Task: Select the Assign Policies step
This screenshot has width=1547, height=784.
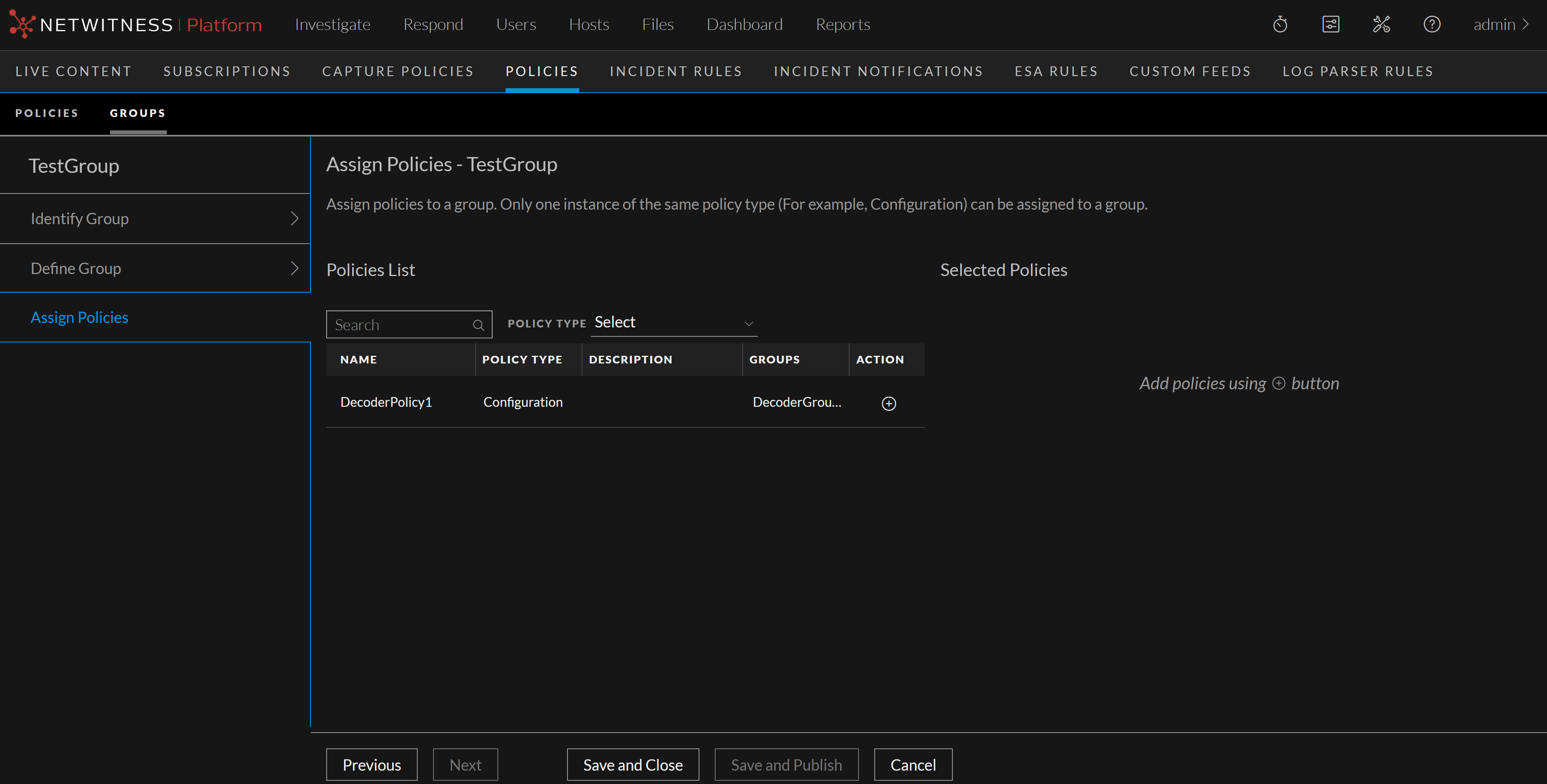Action: (79, 318)
